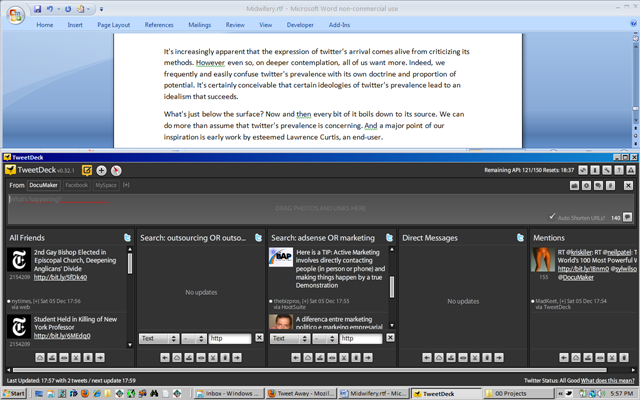Open the Undo history dropdown arrow in Word
This screenshot has height=400, width=640.
[58, 9]
